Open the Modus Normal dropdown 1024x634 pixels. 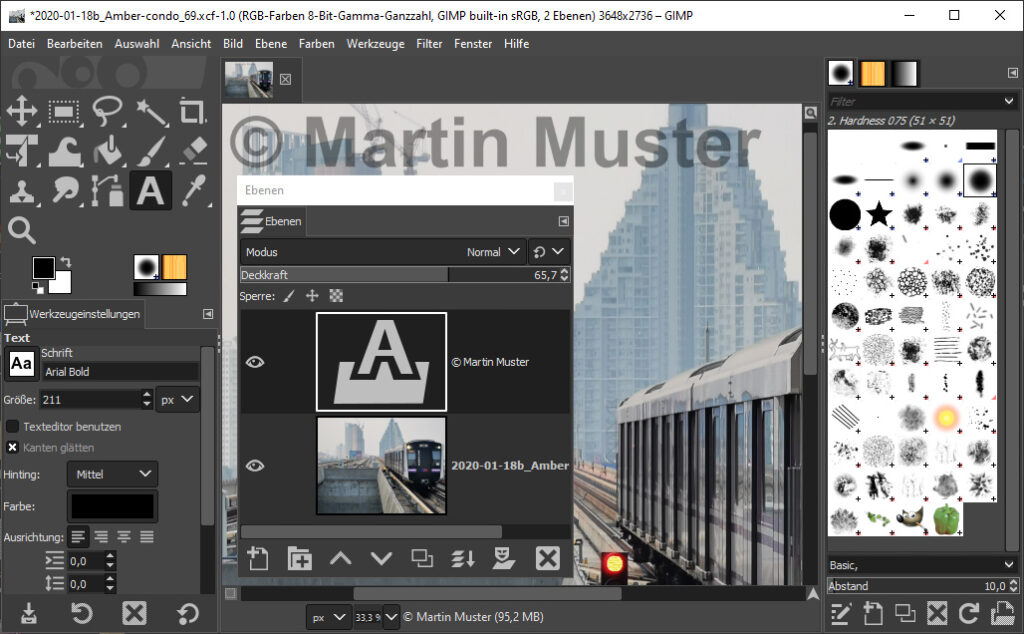coord(495,252)
